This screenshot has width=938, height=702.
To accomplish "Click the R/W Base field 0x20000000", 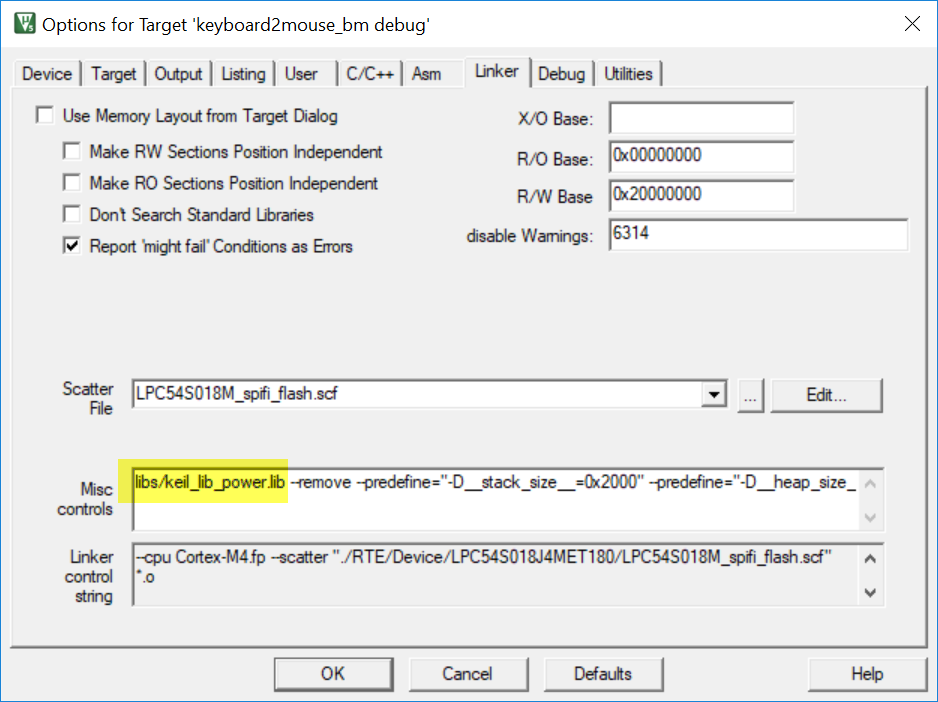I will tap(702, 195).
